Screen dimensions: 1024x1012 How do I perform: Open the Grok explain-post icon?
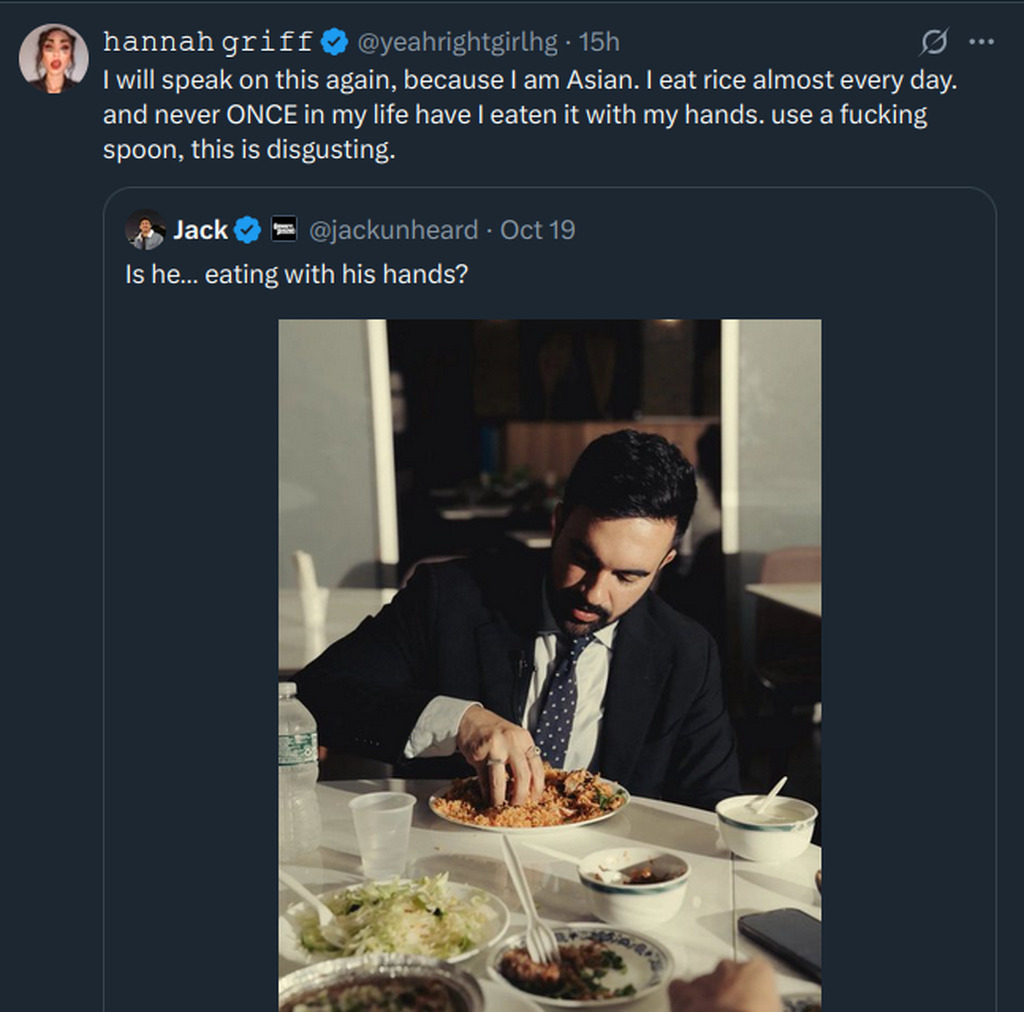coord(934,42)
